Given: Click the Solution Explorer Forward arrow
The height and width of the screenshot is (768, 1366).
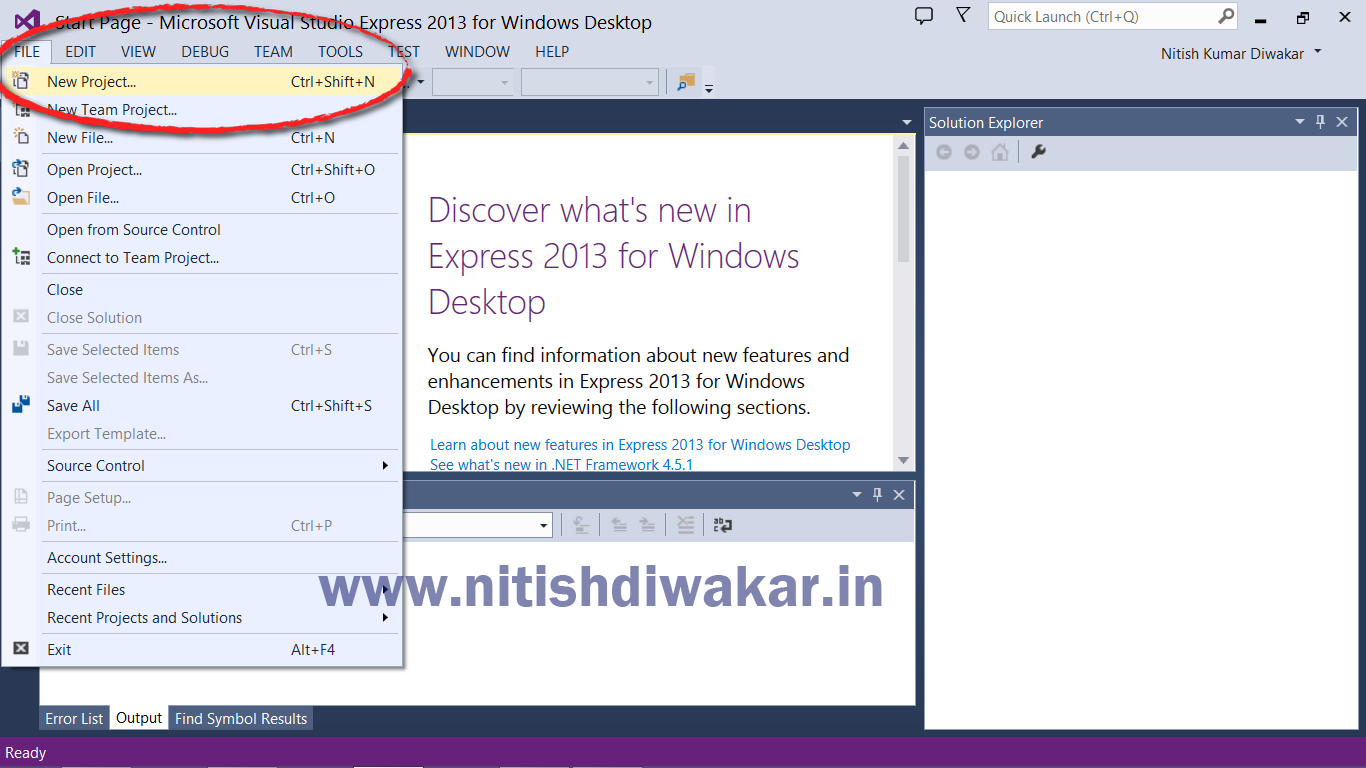Looking at the screenshot, I should tap(972, 152).
